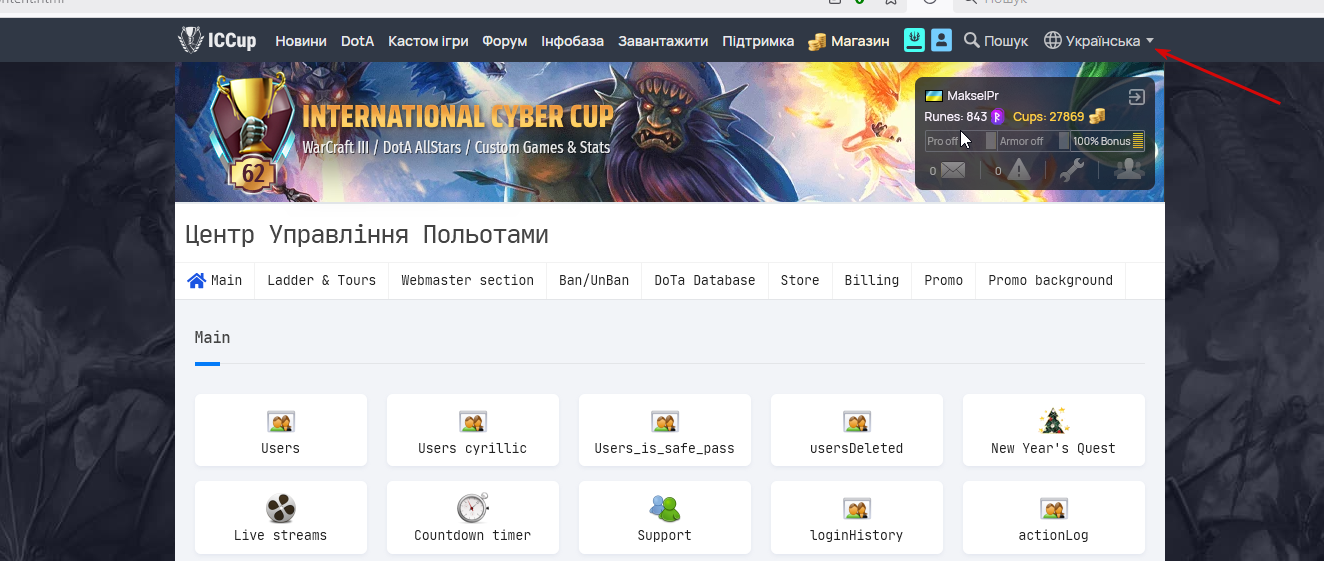Click the 100% Bonus indicator
The width and height of the screenshot is (1324, 561).
click(1108, 141)
